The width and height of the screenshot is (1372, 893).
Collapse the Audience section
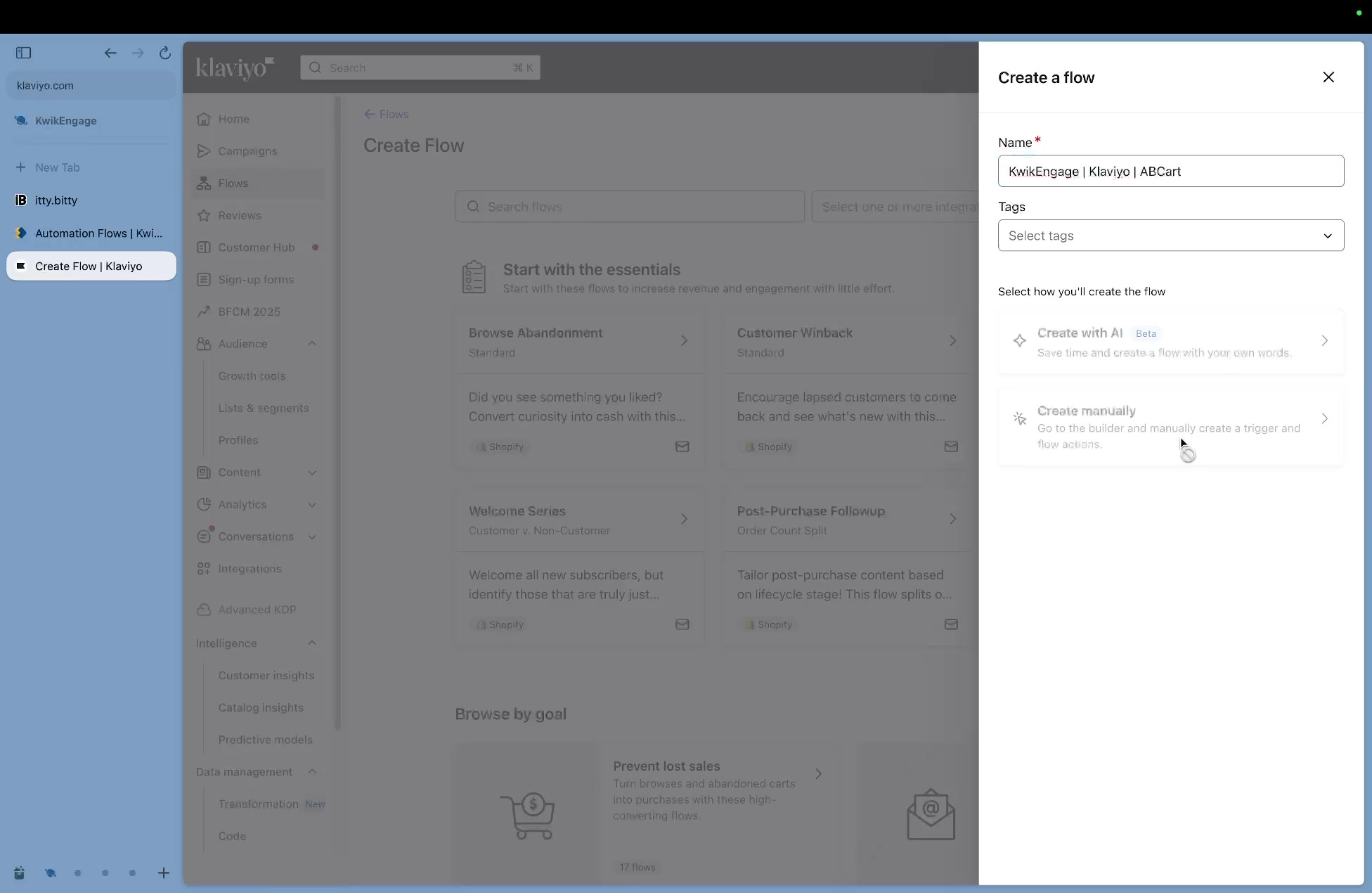[x=312, y=344]
